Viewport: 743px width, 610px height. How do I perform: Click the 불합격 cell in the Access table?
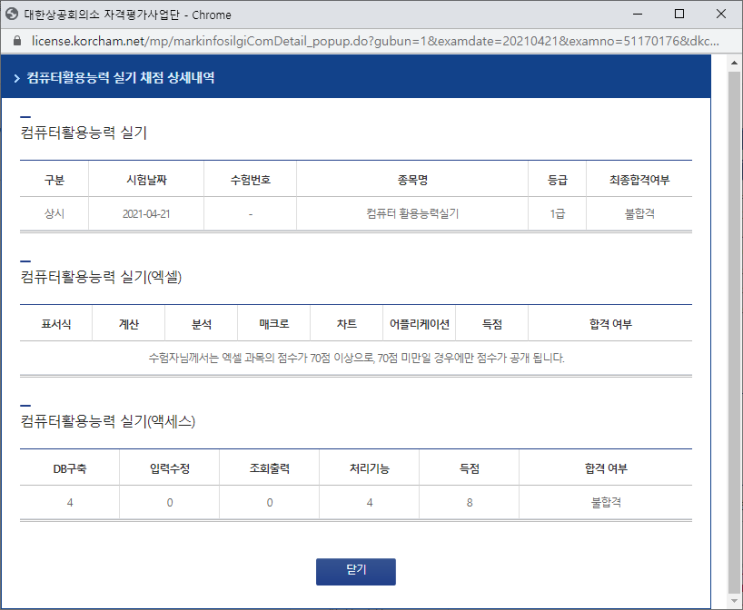(x=606, y=502)
